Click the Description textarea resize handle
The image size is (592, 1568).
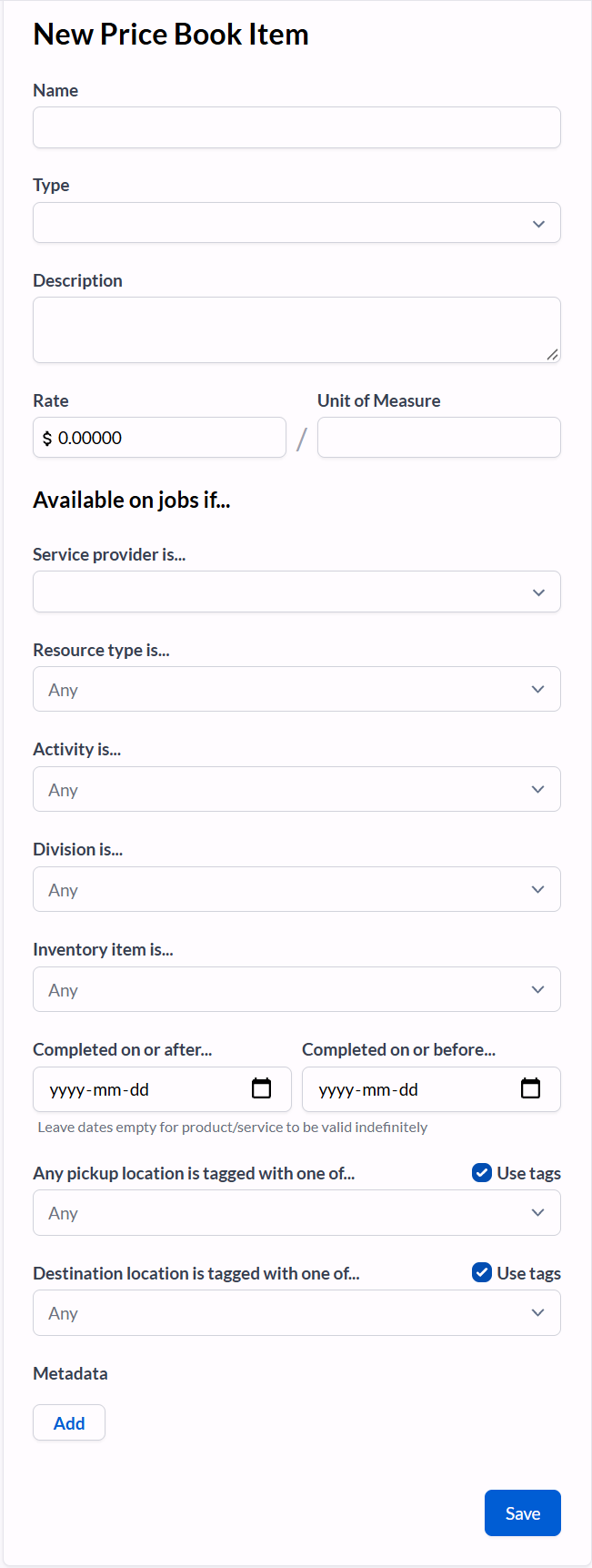point(552,354)
